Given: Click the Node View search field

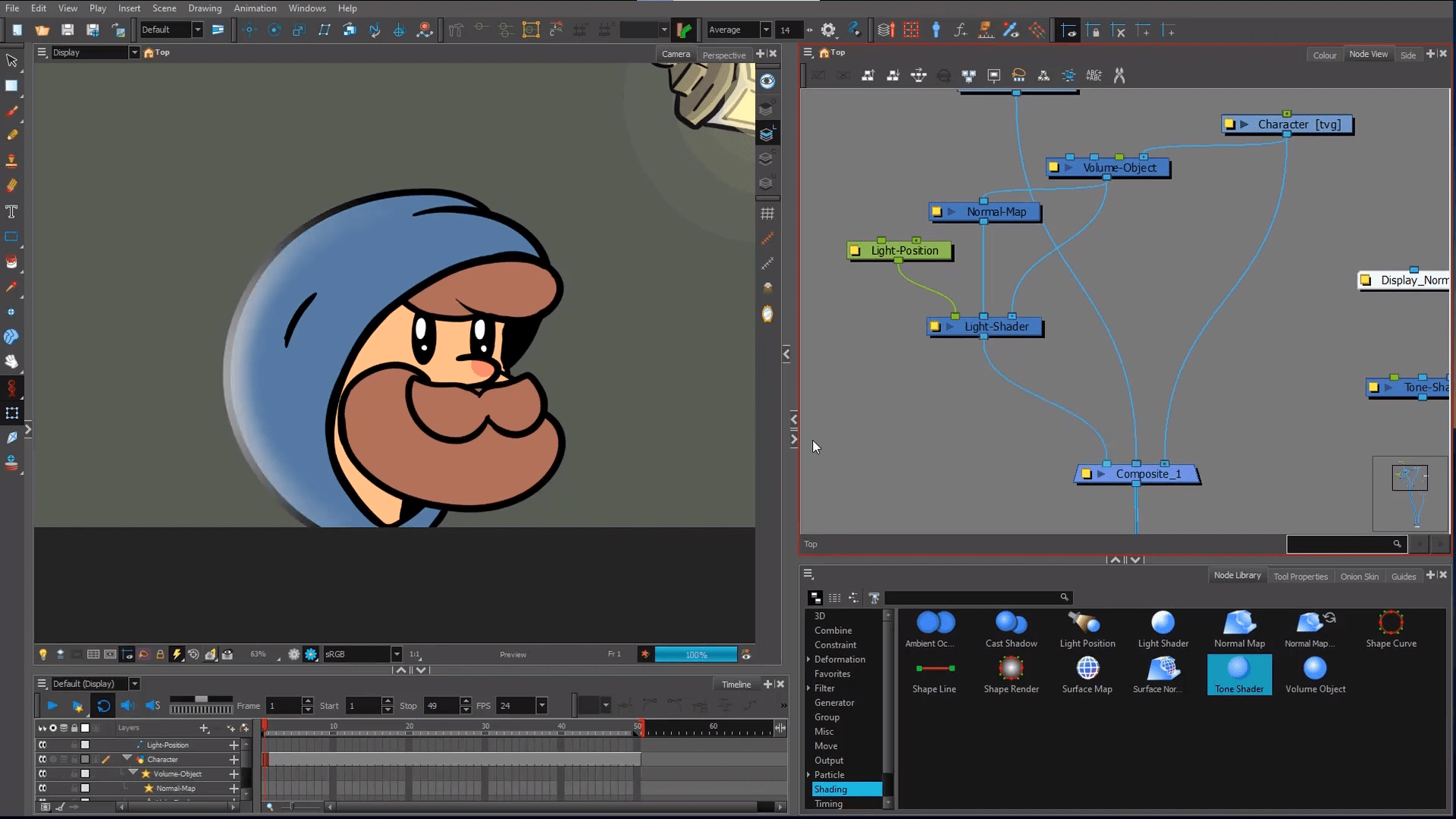Looking at the screenshot, I should coord(1340,544).
